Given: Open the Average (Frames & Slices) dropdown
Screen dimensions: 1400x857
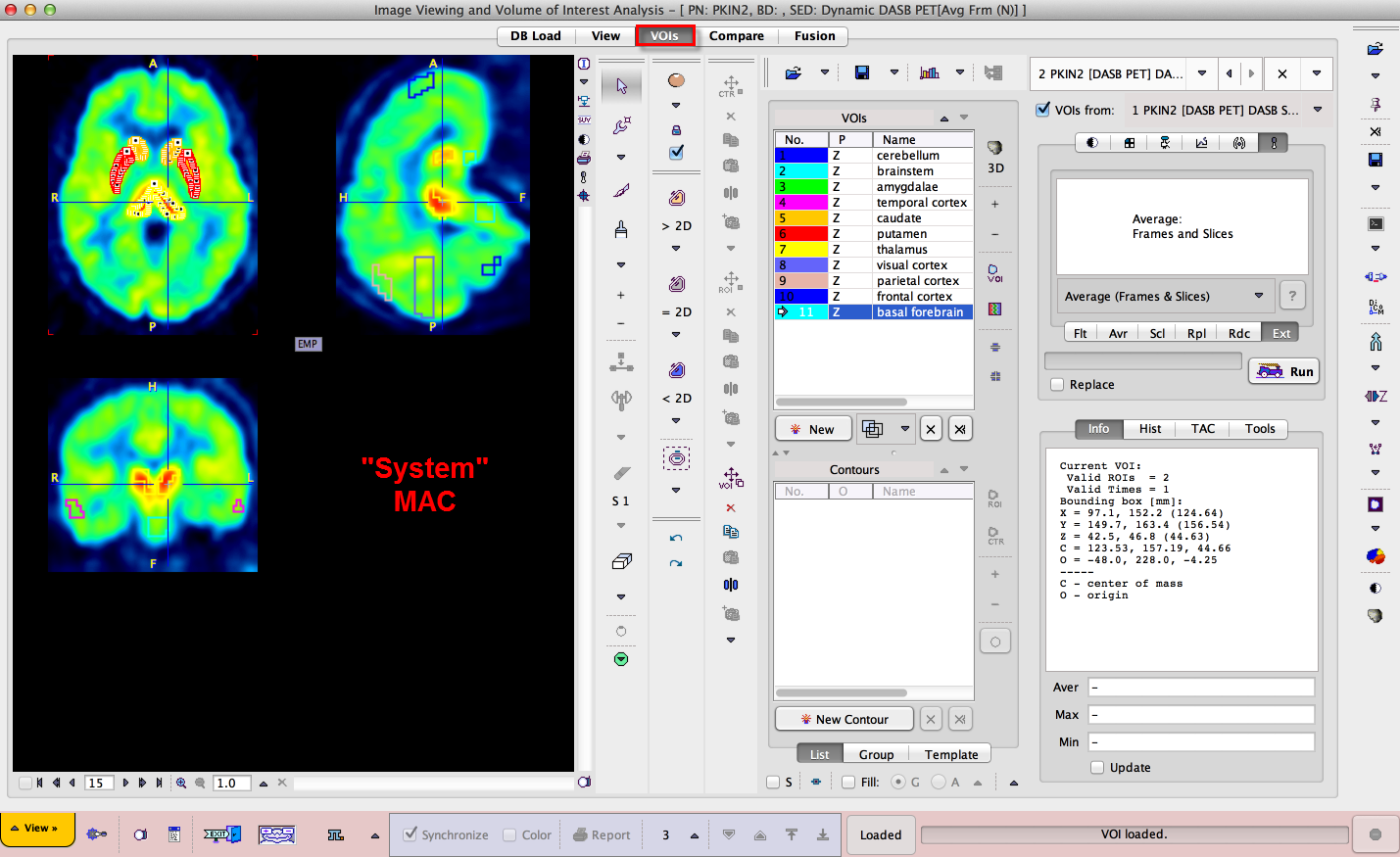Looking at the screenshot, I should click(1165, 296).
